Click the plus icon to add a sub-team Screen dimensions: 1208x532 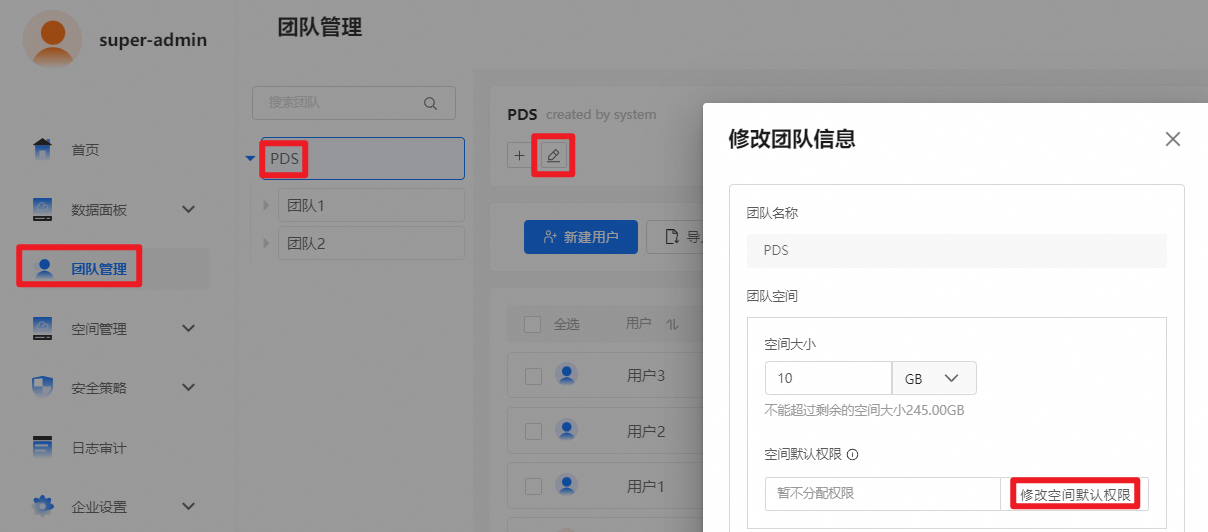(x=519, y=155)
